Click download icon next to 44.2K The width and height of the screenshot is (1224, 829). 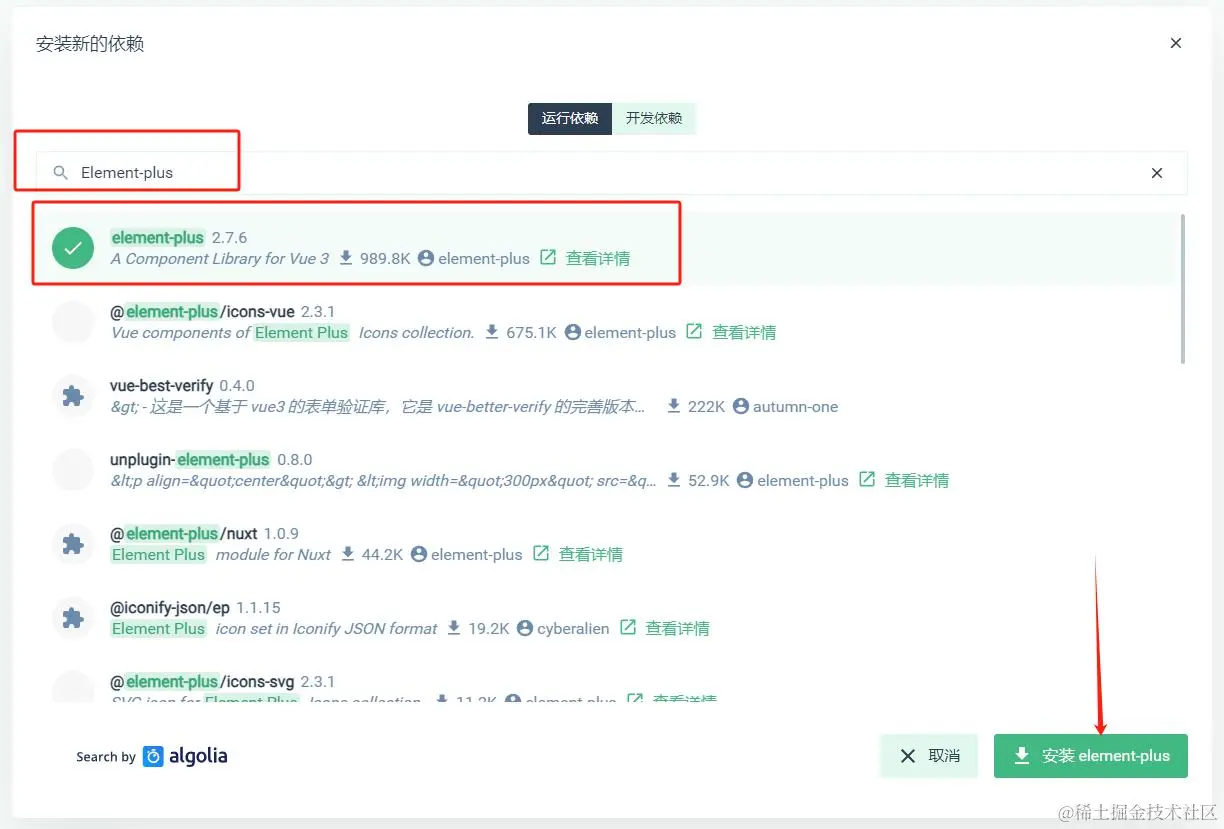(x=348, y=554)
